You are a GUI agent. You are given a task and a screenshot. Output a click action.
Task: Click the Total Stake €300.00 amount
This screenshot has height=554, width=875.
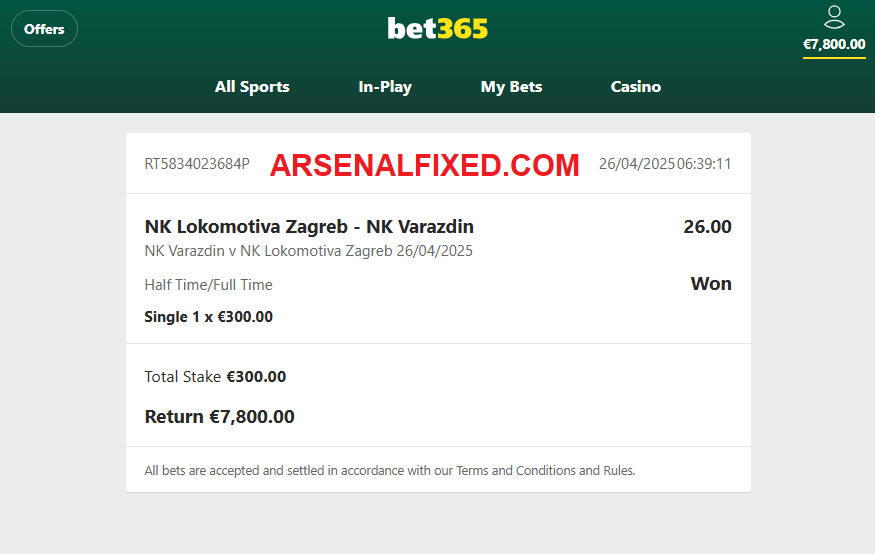click(x=256, y=377)
